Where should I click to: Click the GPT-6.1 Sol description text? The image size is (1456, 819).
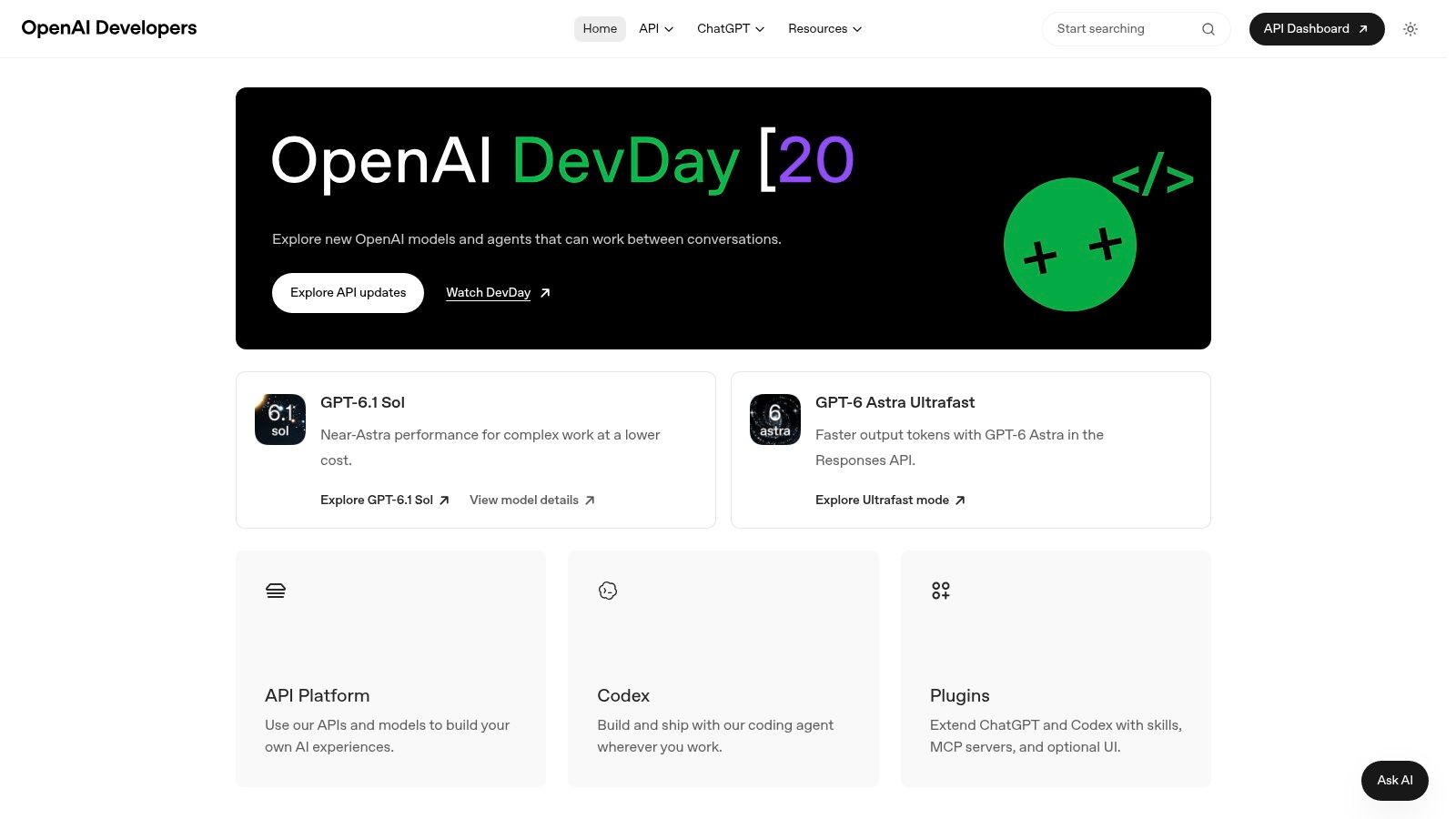(x=490, y=448)
